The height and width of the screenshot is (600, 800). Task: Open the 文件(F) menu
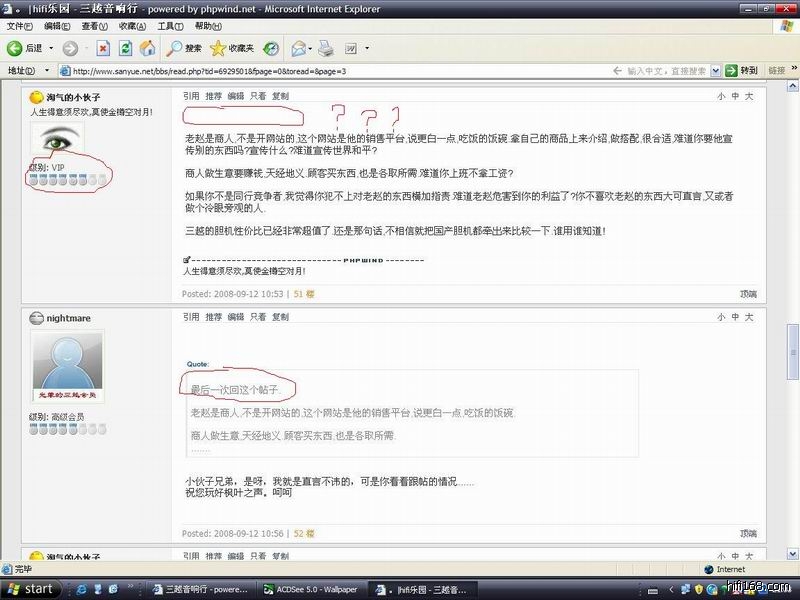(x=20, y=26)
